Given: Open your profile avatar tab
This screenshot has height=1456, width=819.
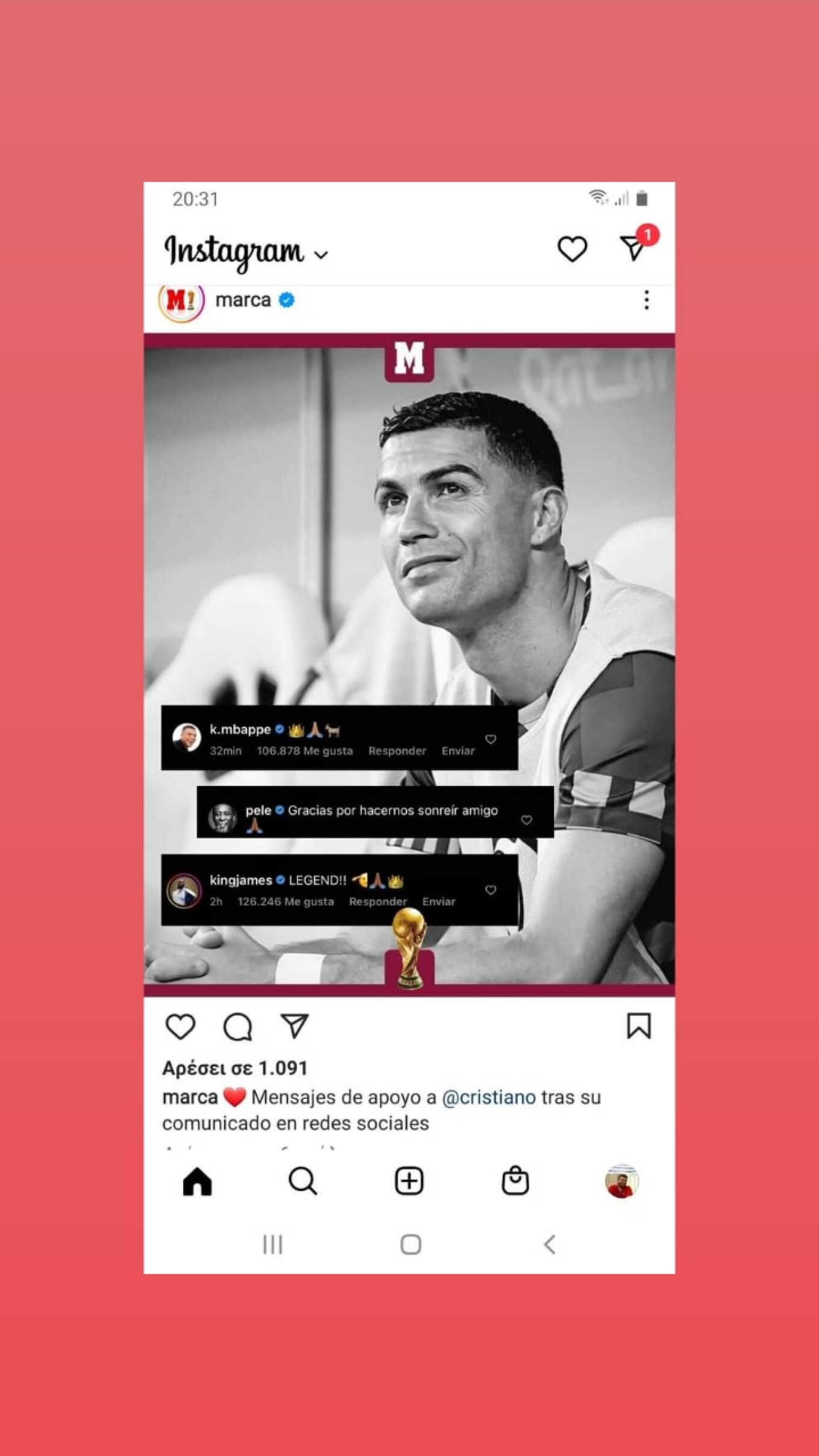Looking at the screenshot, I should click(621, 1181).
